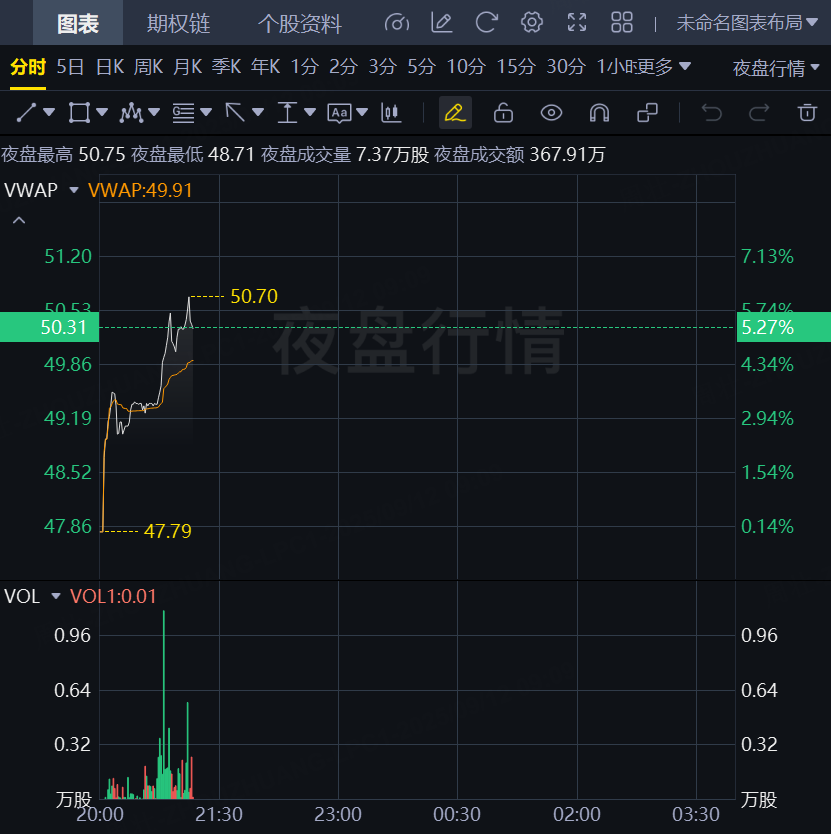Enter fullscreen chart mode

point(577,22)
